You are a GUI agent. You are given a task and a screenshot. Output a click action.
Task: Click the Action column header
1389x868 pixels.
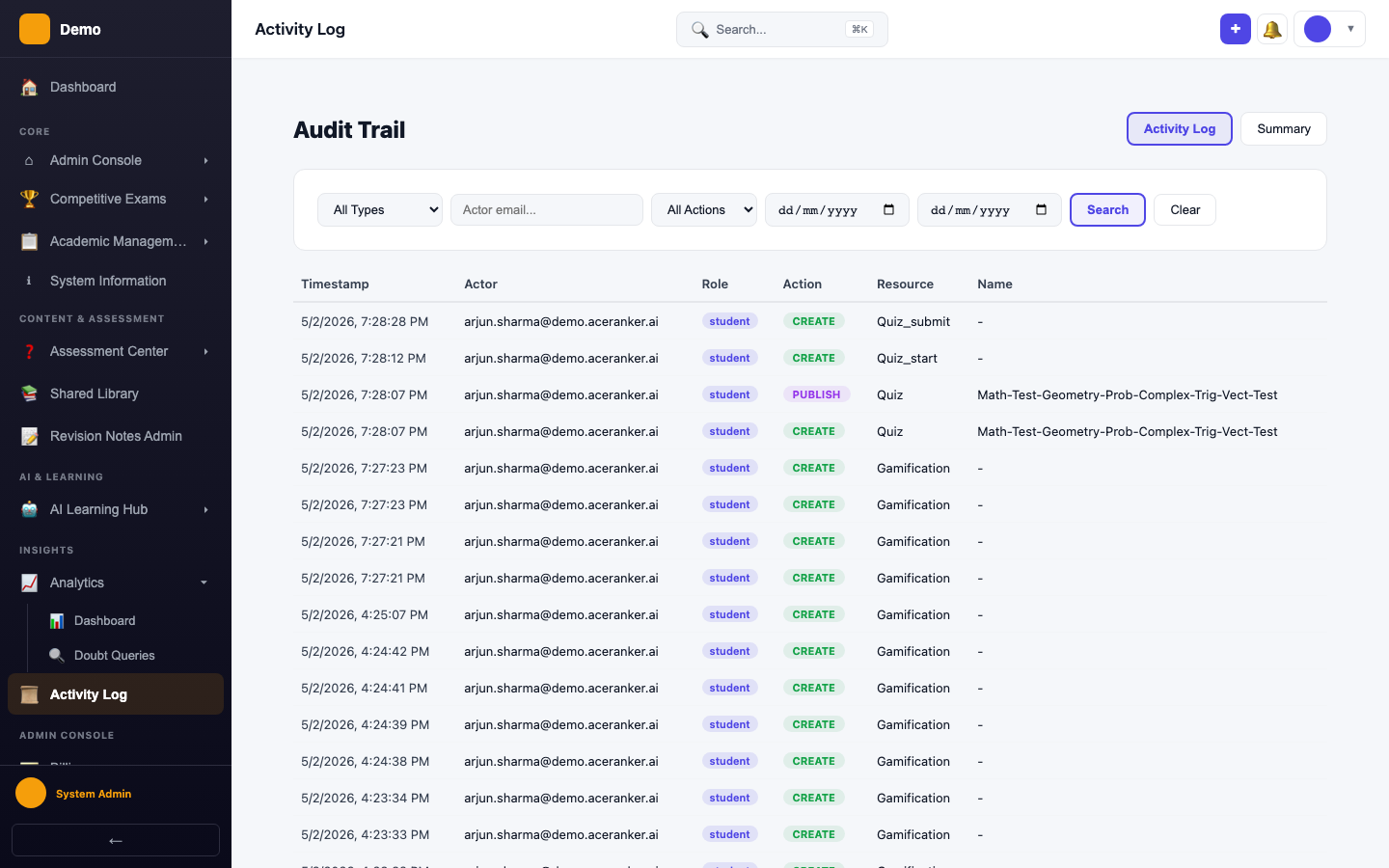[803, 285]
